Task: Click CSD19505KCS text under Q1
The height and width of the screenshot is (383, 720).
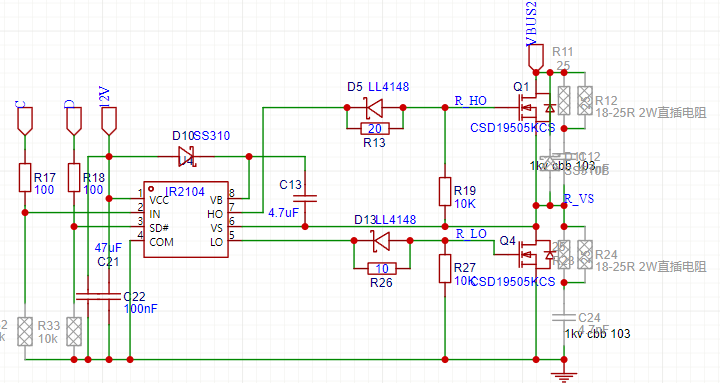Action: [x=512, y=128]
